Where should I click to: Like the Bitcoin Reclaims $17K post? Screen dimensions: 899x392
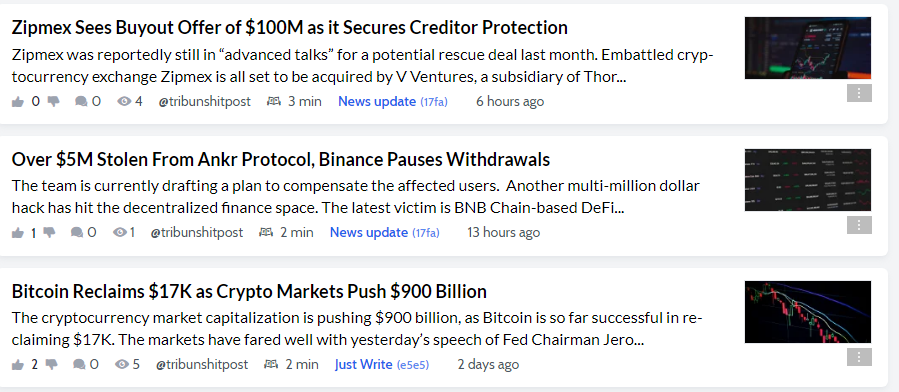18,364
